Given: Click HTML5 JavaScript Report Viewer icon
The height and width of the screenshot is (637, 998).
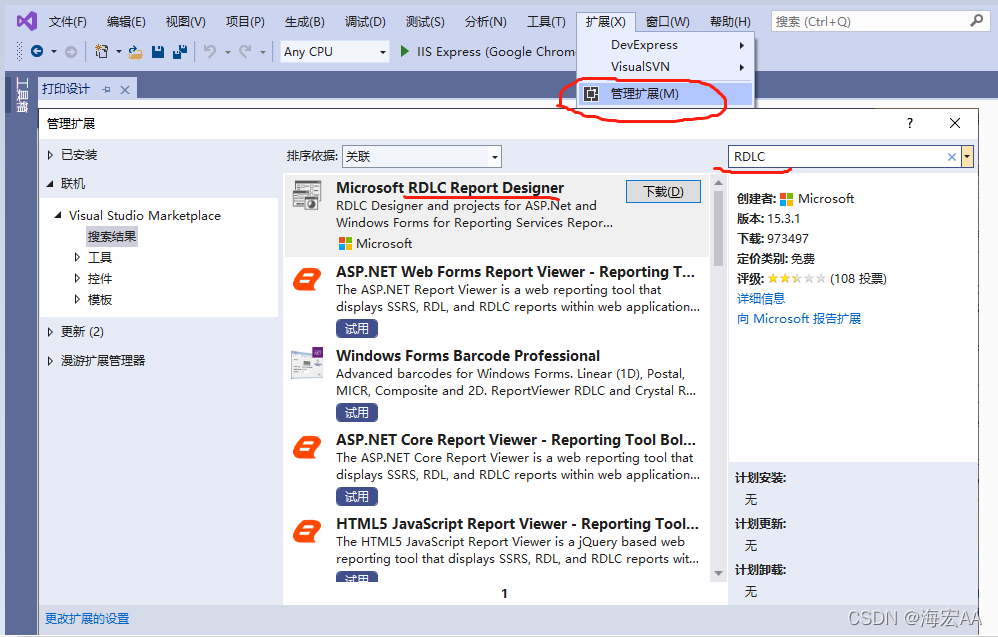Looking at the screenshot, I should (x=307, y=531).
